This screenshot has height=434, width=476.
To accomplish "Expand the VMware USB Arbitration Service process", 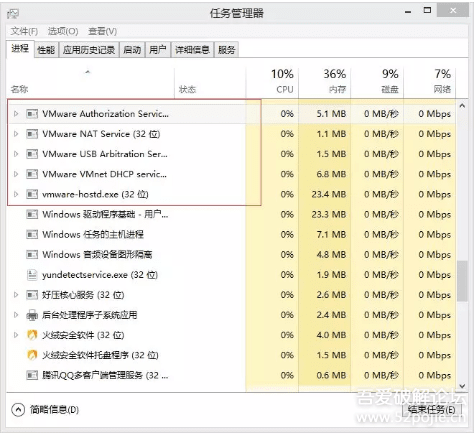I will click(x=16, y=154).
